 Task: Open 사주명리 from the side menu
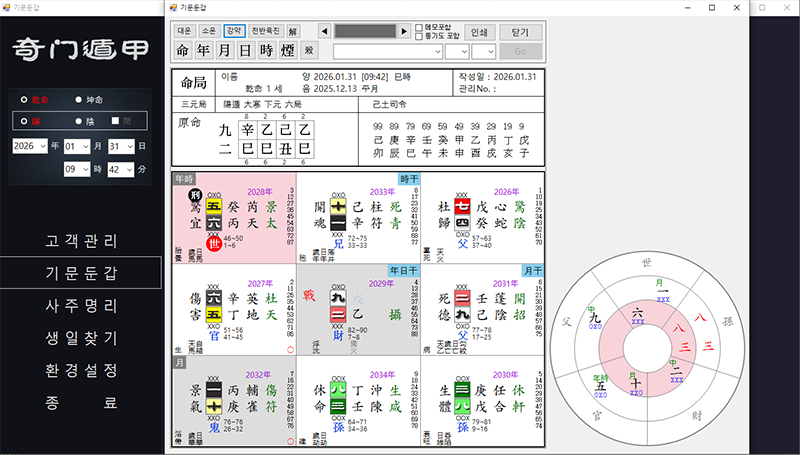pos(81,305)
